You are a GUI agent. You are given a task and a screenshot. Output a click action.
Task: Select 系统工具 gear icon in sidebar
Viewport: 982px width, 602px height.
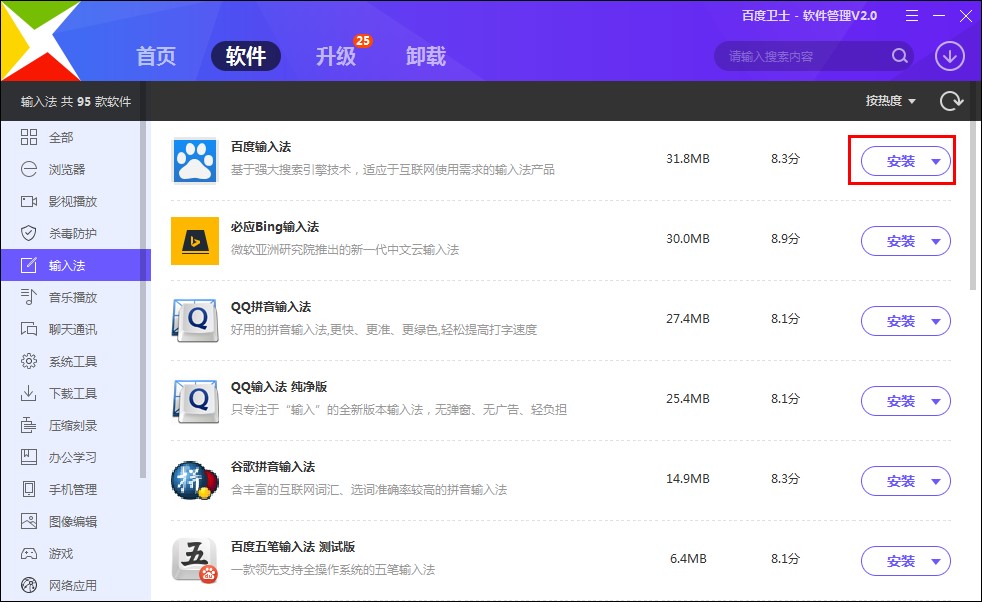pos(29,361)
